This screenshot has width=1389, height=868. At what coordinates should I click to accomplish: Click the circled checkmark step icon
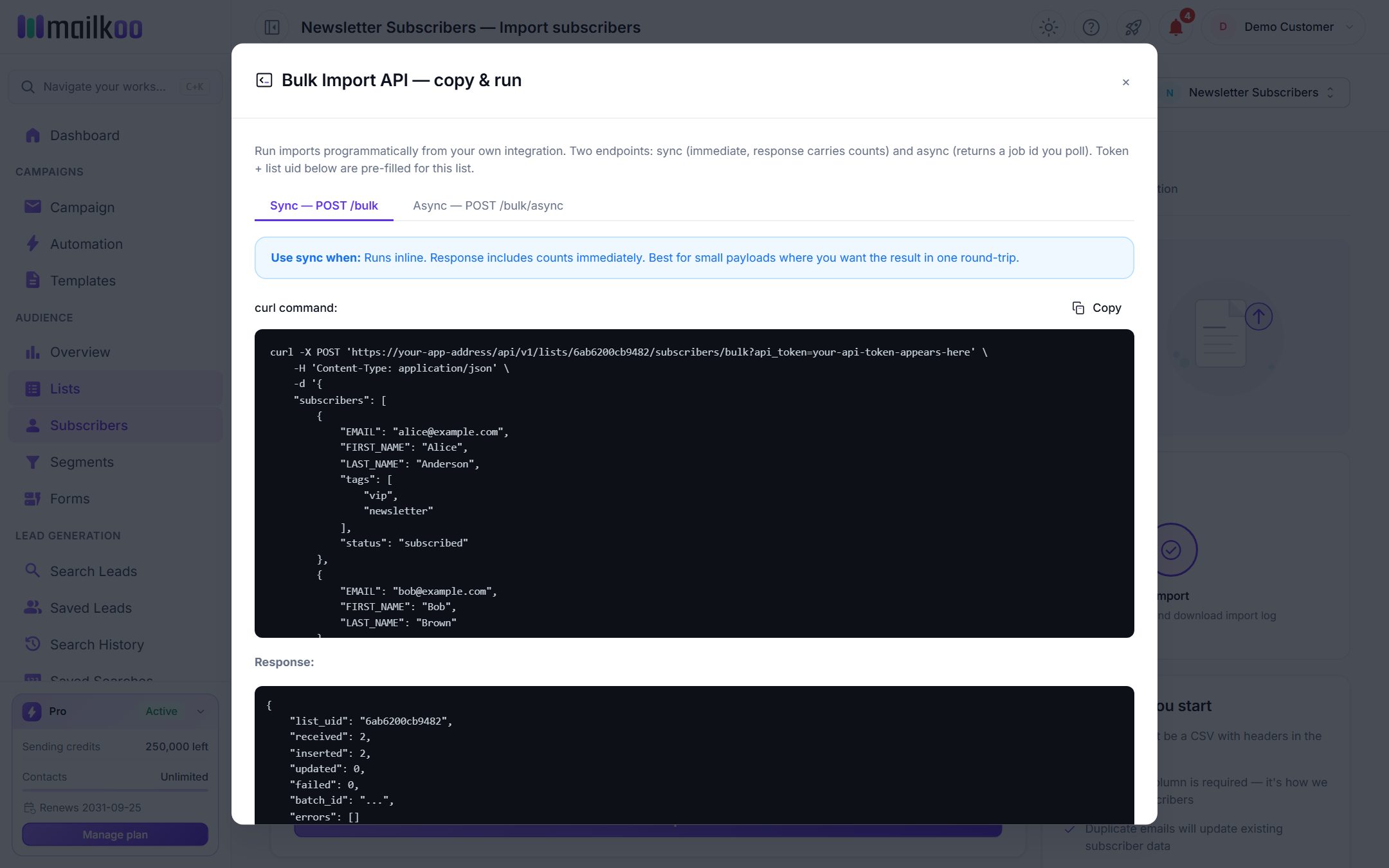(x=1171, y=550)
